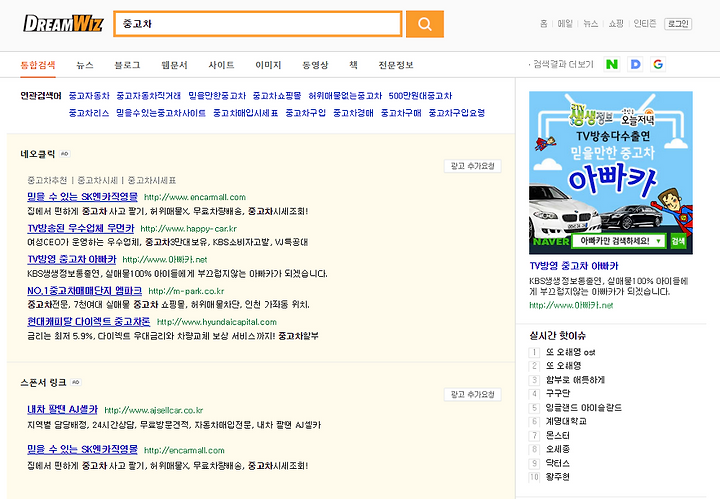The height and width of the screenshot is (499, 720).
Task: Click related search 허위매물없는중고차
Action: click(x=345, y=96)
